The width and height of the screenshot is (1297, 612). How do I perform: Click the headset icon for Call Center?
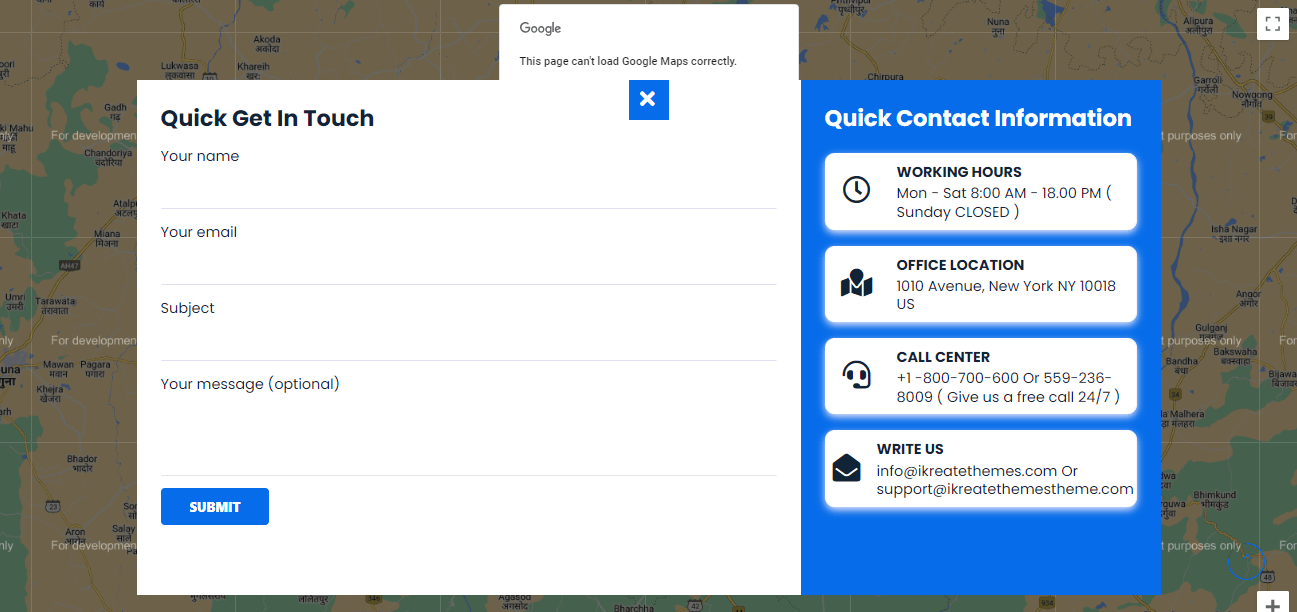coord(856,376)
